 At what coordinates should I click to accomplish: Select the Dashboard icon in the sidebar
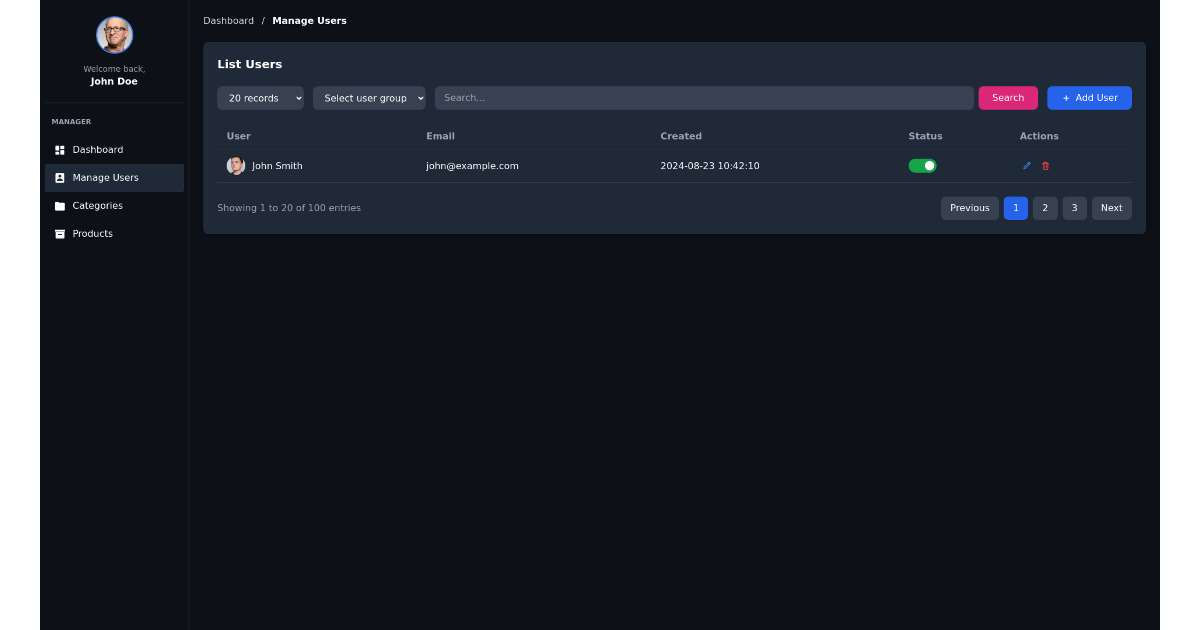click(x=59, y=149)
